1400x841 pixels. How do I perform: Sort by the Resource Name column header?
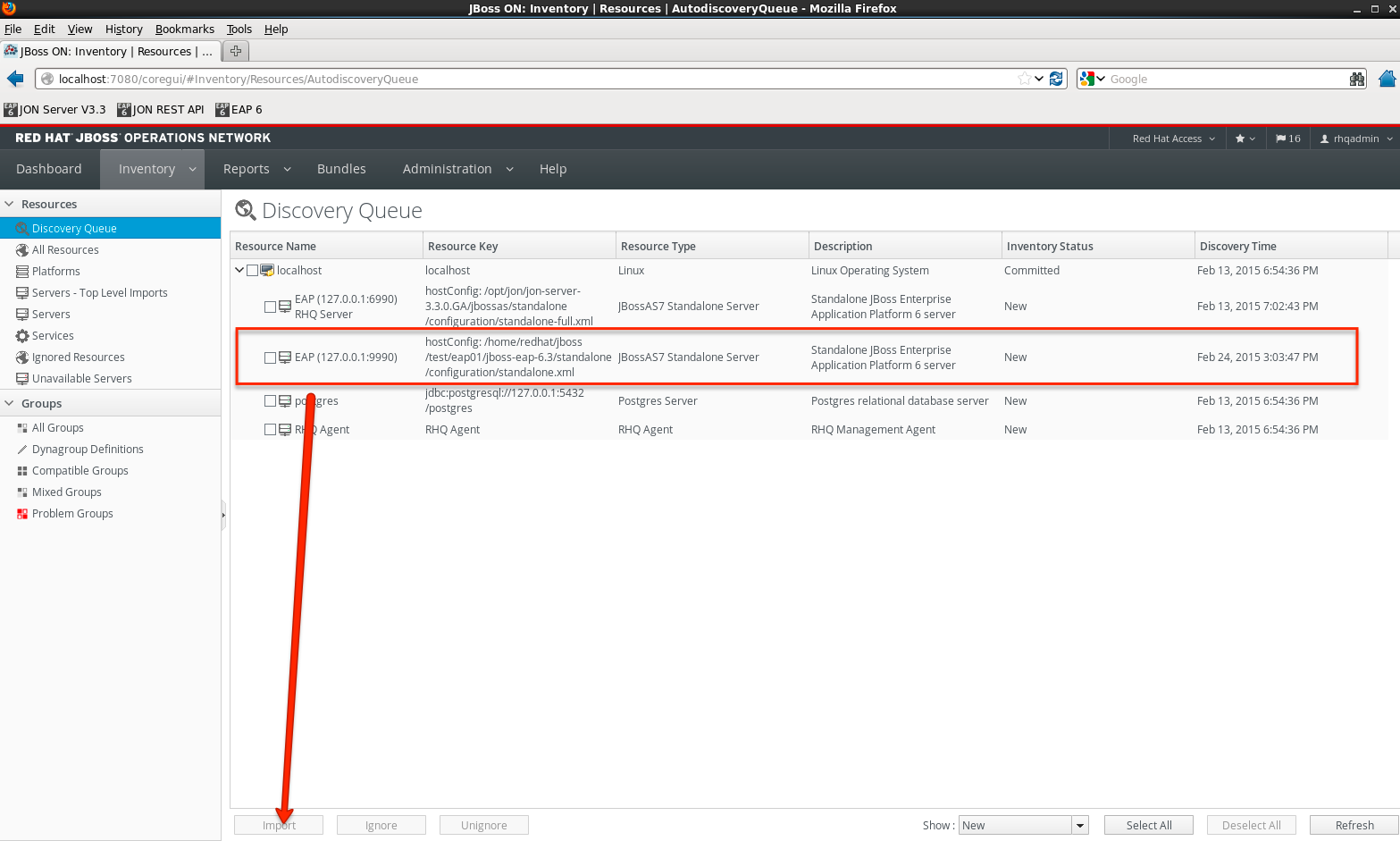click(327, 246)
